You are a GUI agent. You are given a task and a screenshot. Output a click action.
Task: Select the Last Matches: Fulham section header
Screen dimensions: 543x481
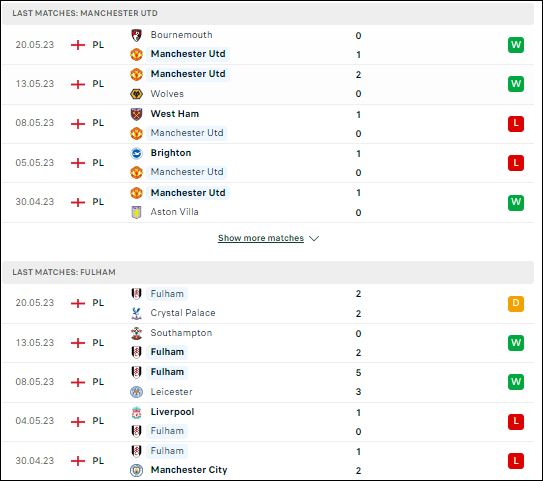click(268, 272)
